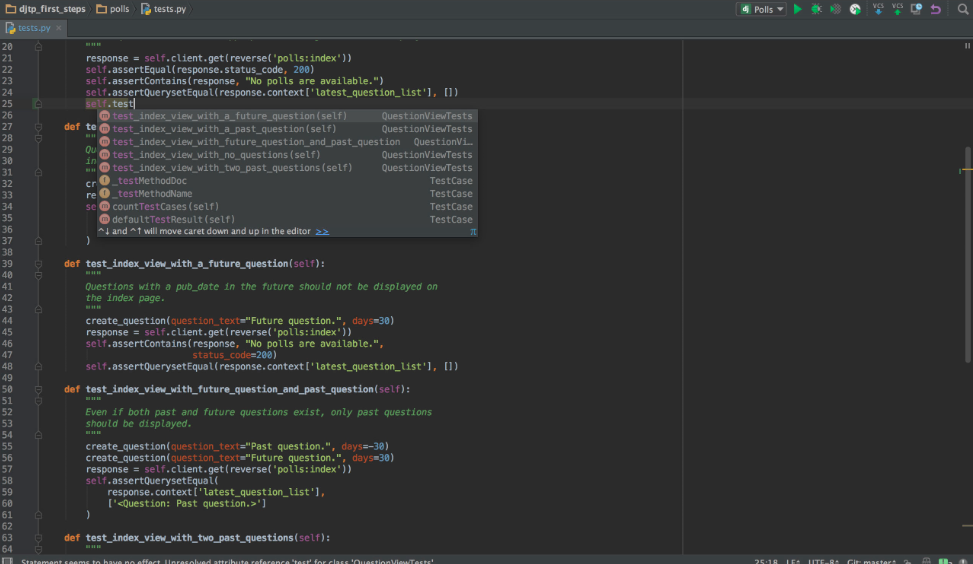
Task: Click the round manage.py run task icon
Action: click(x=855, y=9)
